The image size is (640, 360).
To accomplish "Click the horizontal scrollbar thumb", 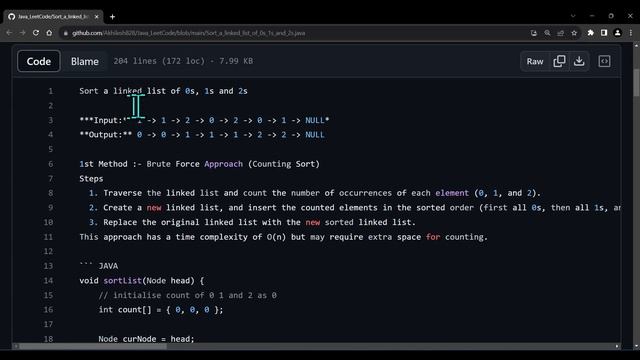I will tap(93, 347).
